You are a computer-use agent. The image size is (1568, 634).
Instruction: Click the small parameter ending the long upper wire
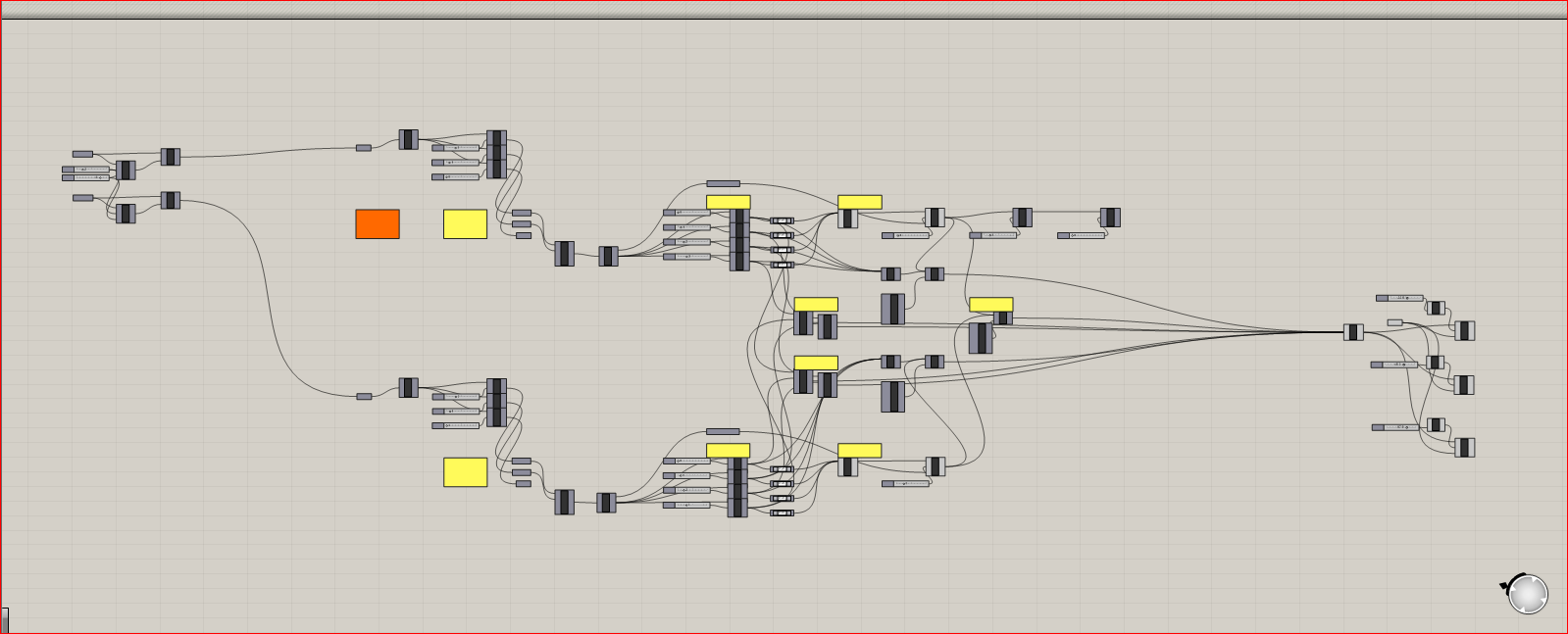tap(364, 148)
